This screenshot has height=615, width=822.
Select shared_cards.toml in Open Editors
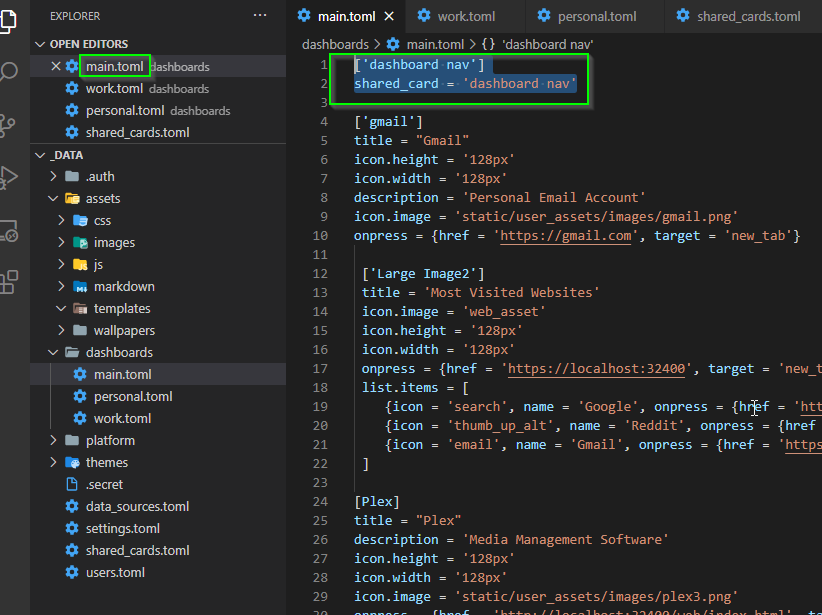coord(158,132)
